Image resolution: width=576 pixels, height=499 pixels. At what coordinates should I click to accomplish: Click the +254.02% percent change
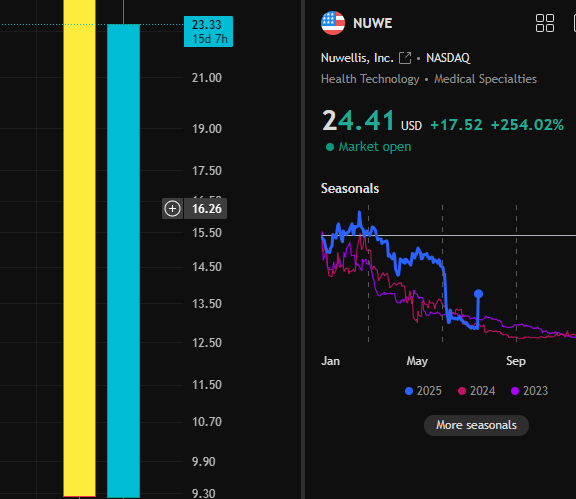pos(527,125)
